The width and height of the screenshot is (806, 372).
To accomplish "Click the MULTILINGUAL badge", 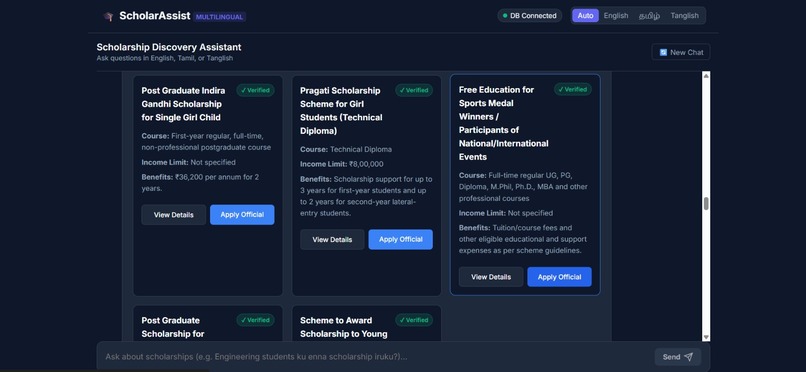I will pyautogui.click(x=219, y=17).
